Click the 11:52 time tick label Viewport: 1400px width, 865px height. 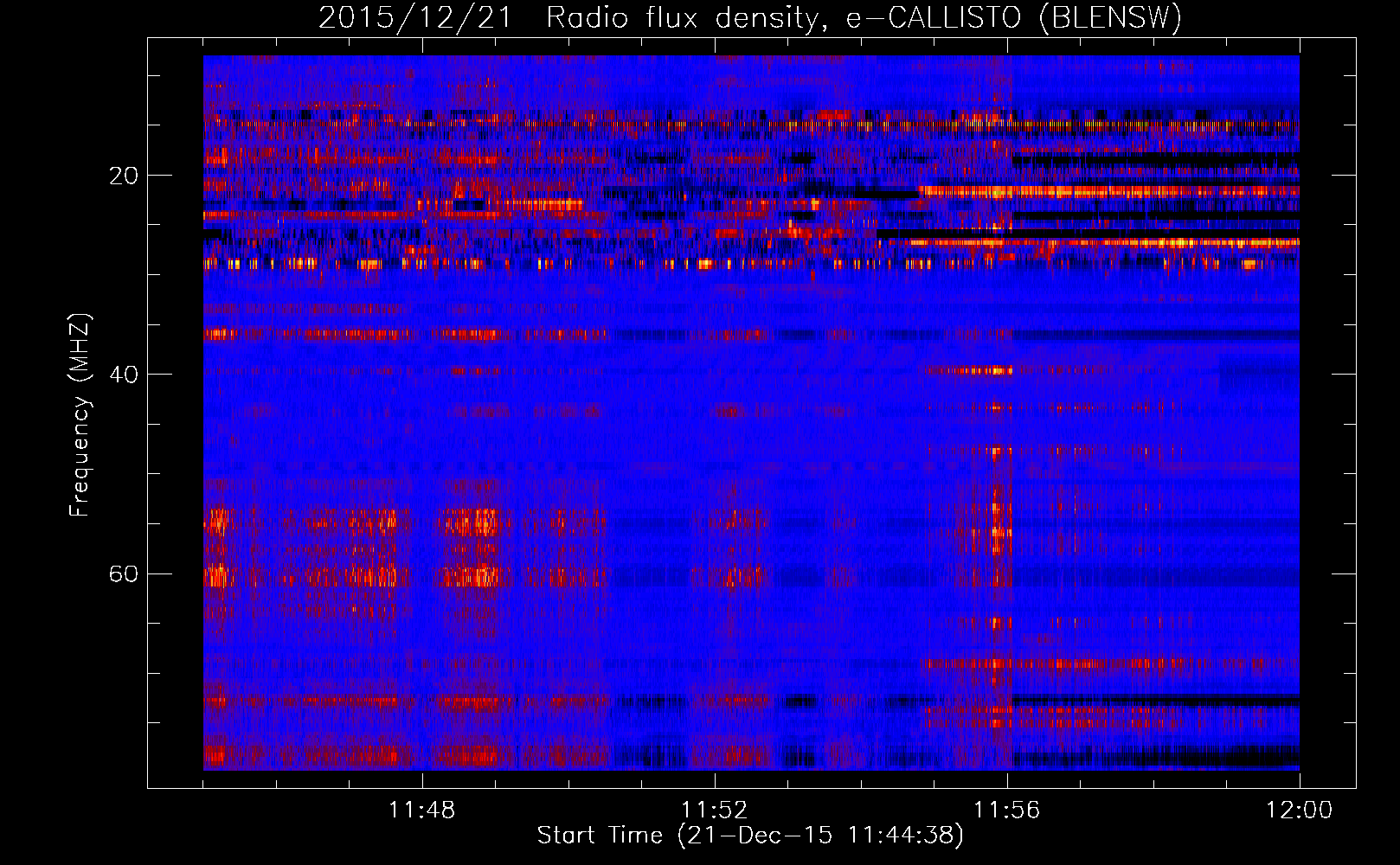[x=714, y=811]
